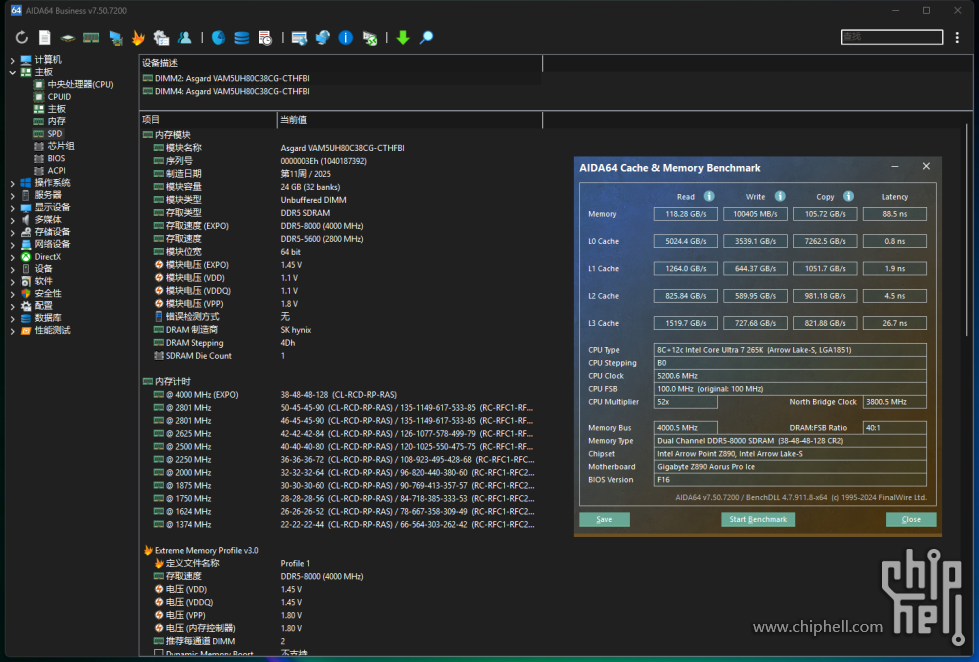
Task: Select the 序列号 row
Action: point(341,161)
